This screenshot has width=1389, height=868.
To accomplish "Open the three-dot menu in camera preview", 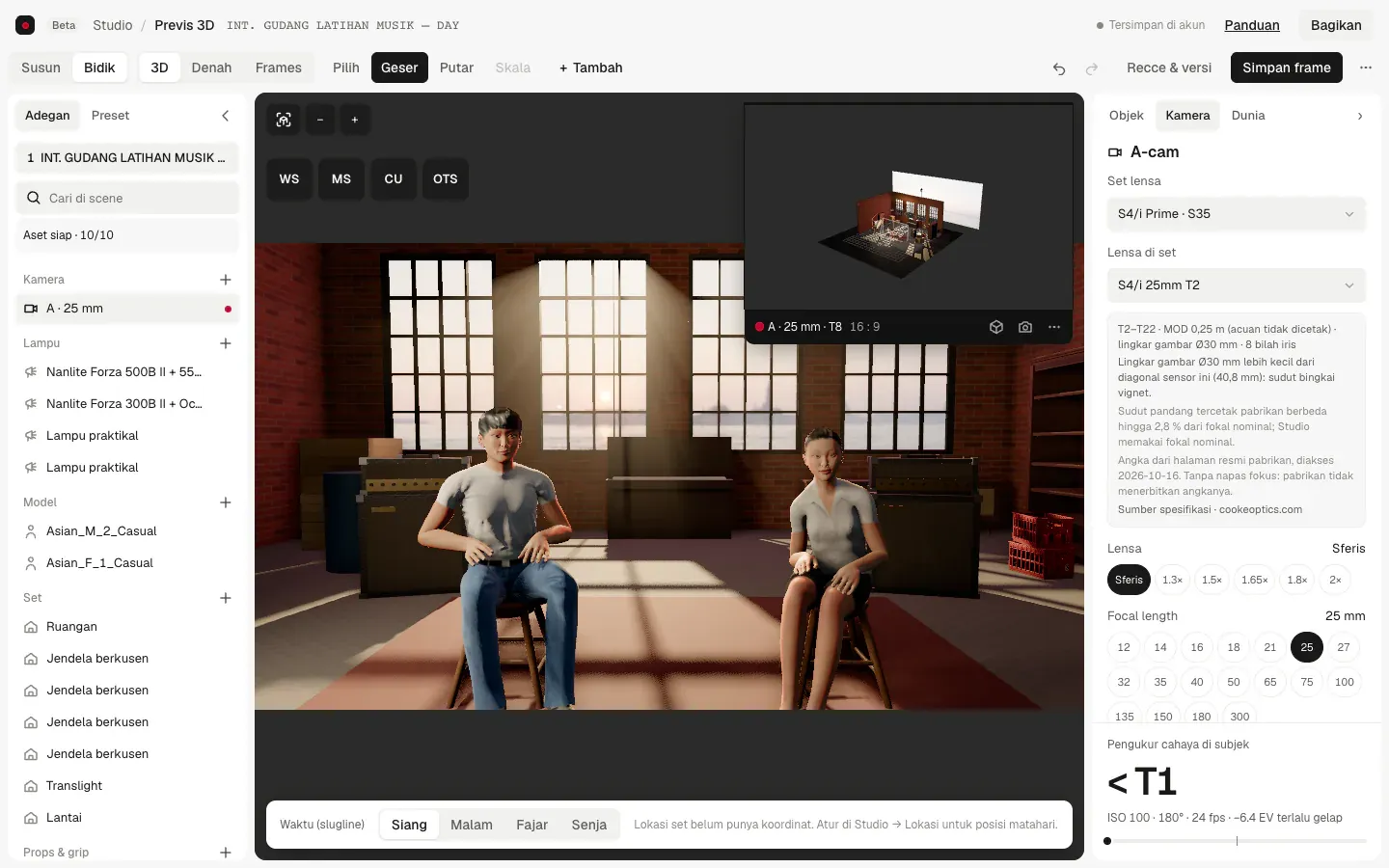I will tap(1054, 327).
